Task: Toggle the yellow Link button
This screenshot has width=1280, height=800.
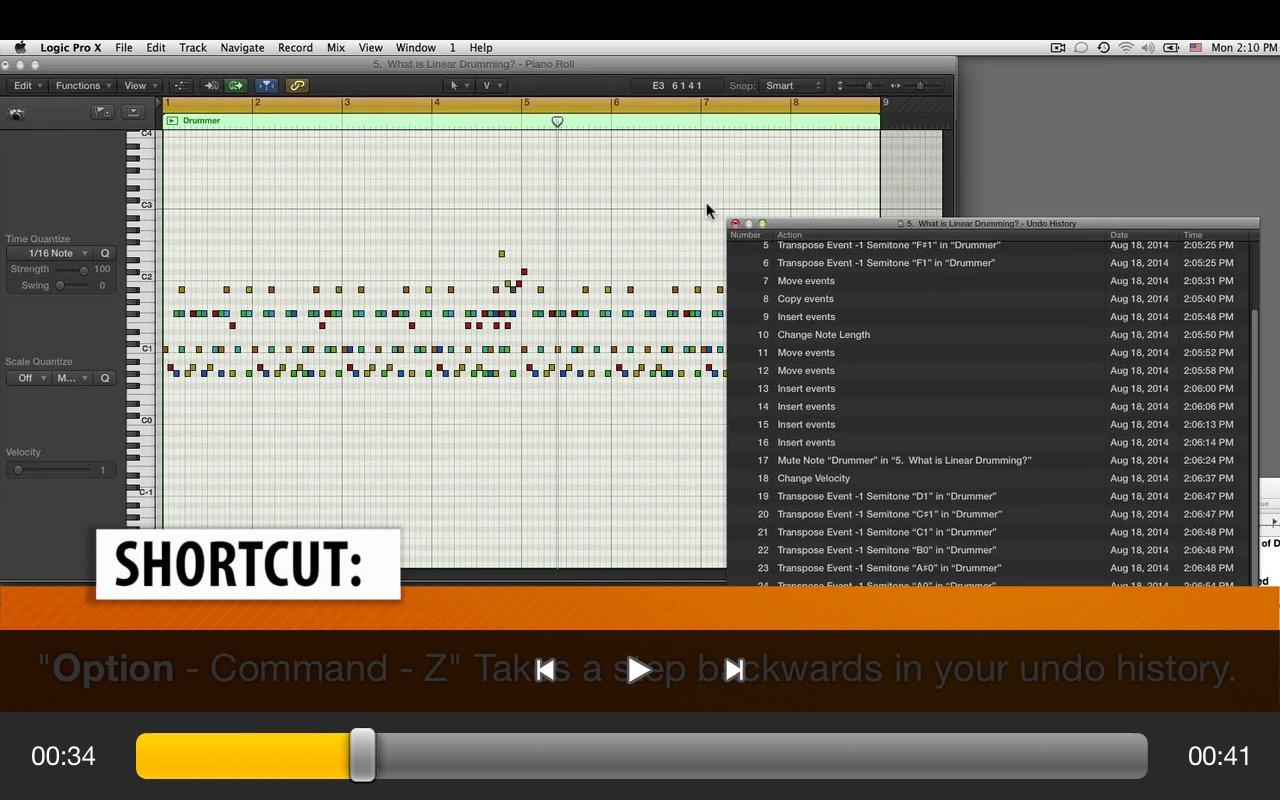Action: (x=297, y=86)
